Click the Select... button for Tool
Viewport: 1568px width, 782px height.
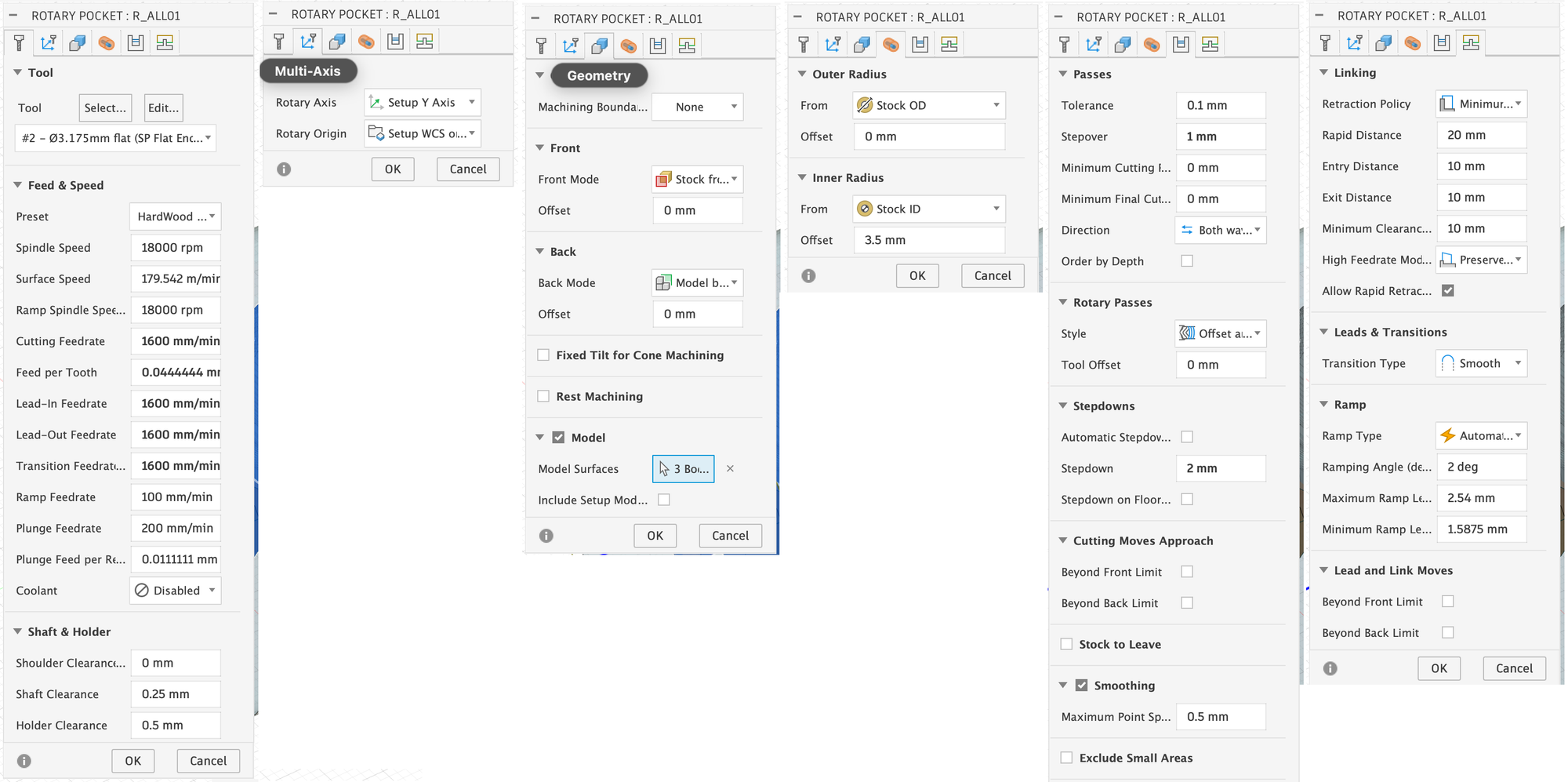click(105, 107)
